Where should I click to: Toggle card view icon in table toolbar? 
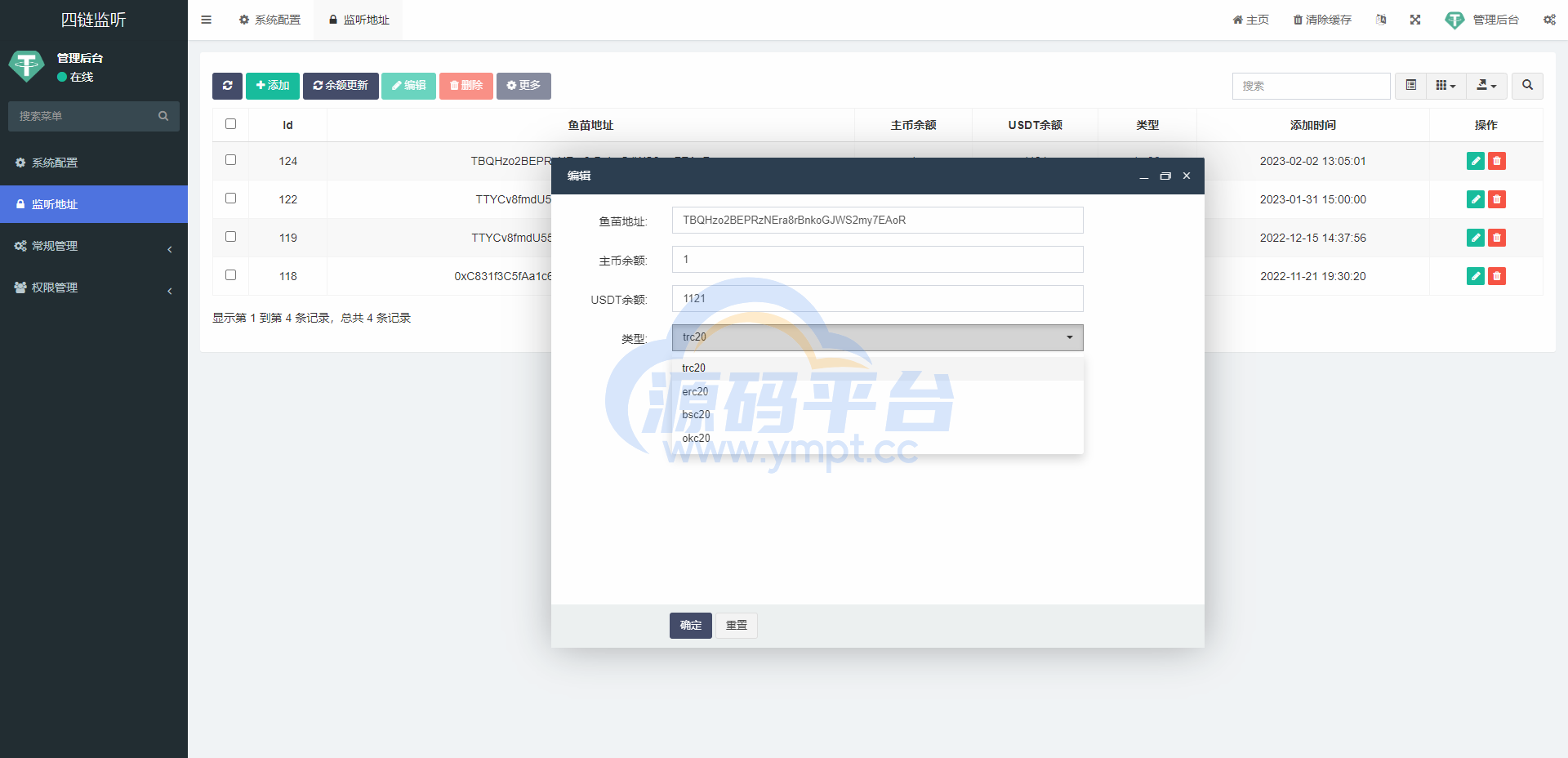point(1410,86)
